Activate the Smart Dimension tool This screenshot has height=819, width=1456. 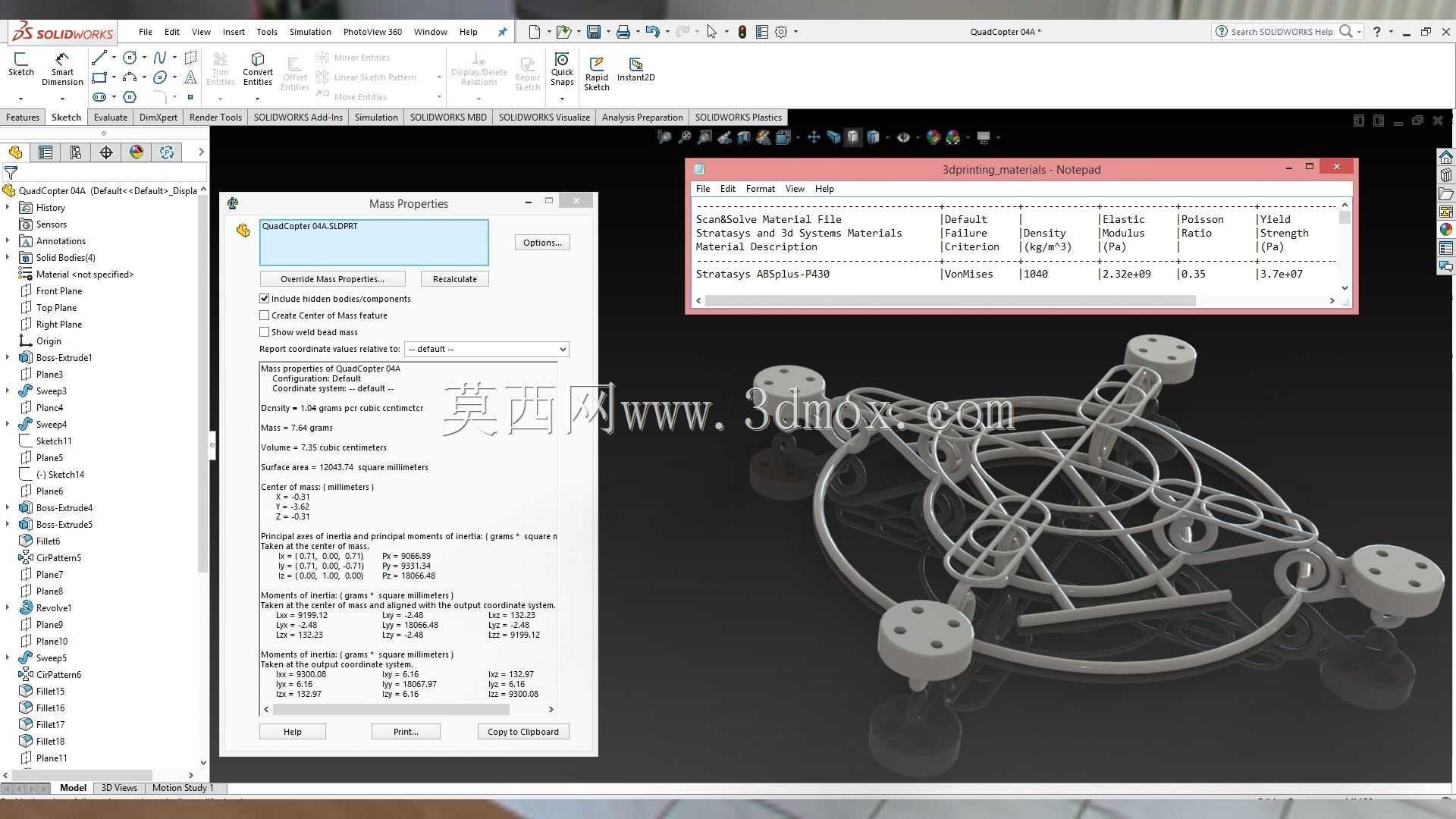(62, 68)
